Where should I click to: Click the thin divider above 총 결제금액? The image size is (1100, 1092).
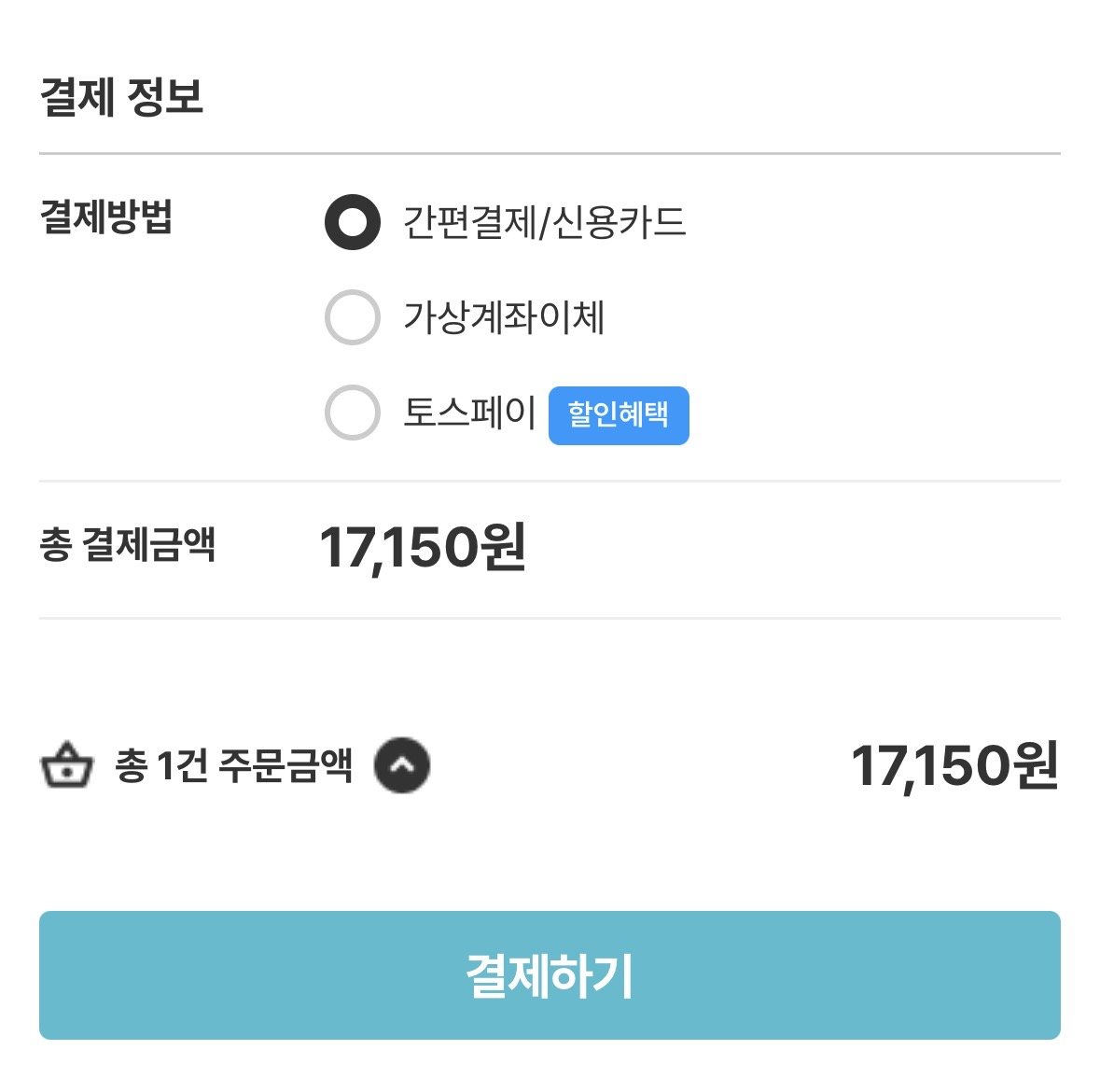click(x=550, y=482)
